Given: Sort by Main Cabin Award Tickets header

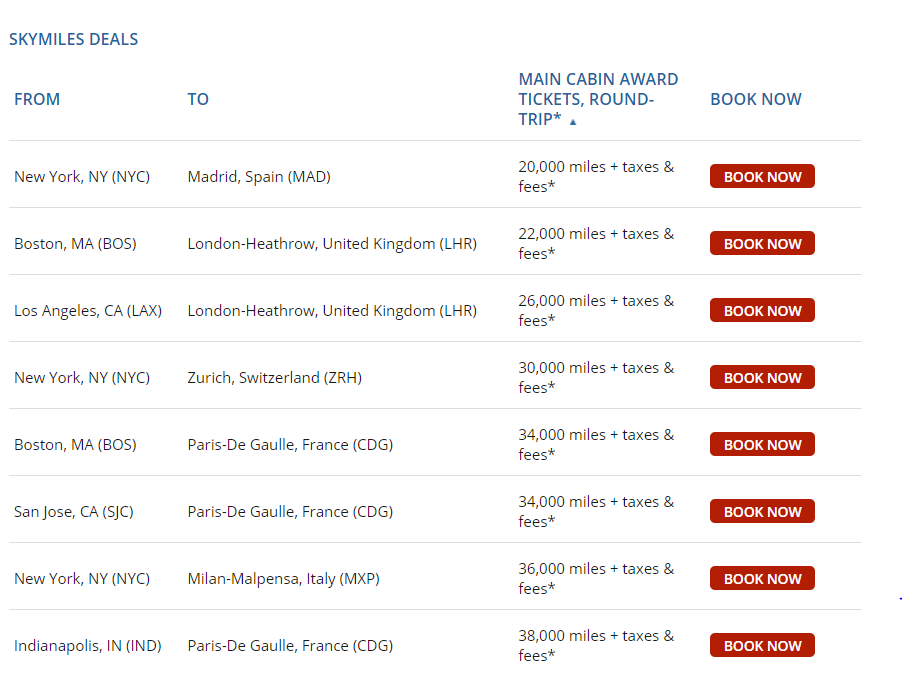Looking at the screenshot, I should [597, 98].
